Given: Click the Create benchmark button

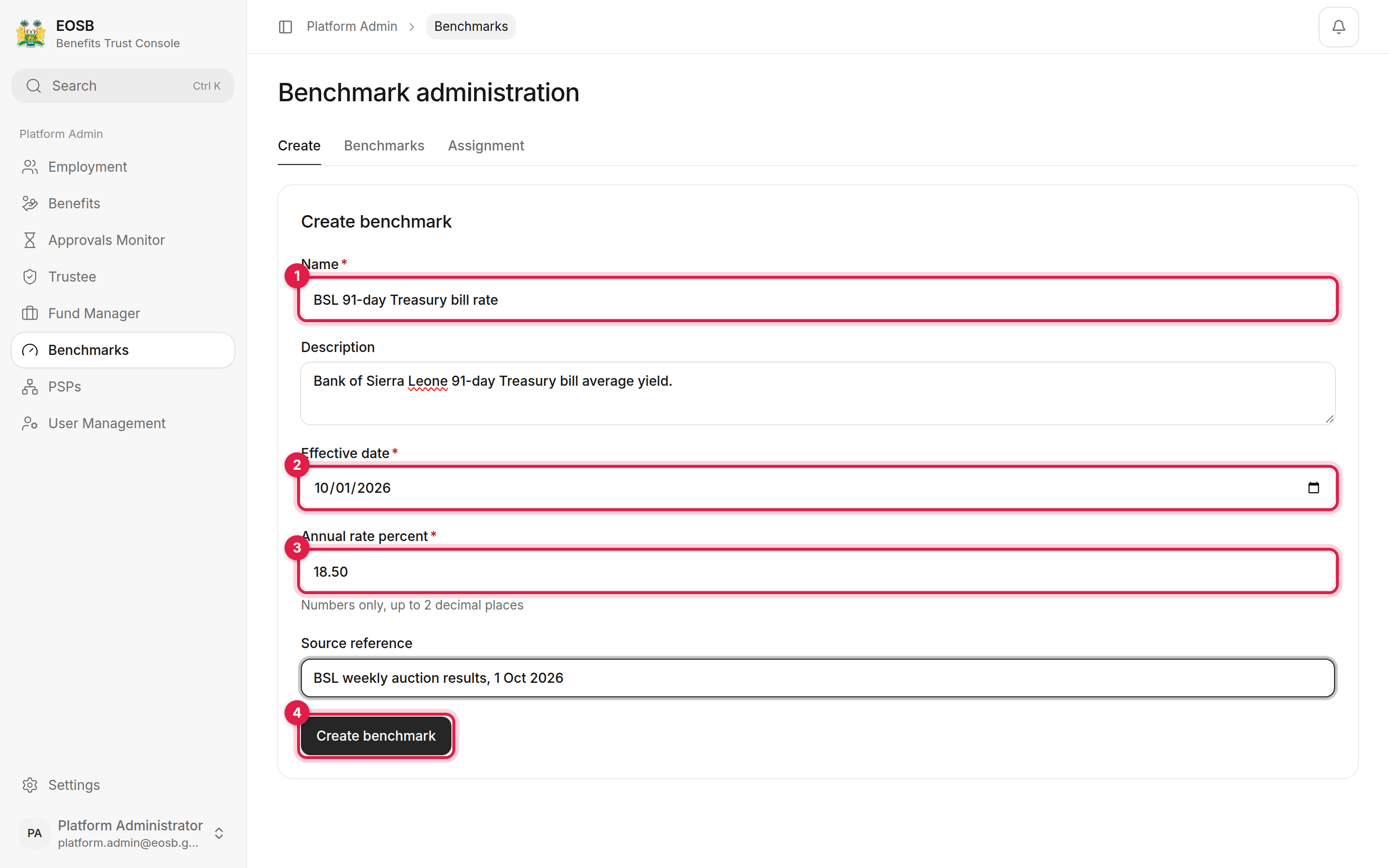Looking at the screenshot, I should (x=376, y=736).
